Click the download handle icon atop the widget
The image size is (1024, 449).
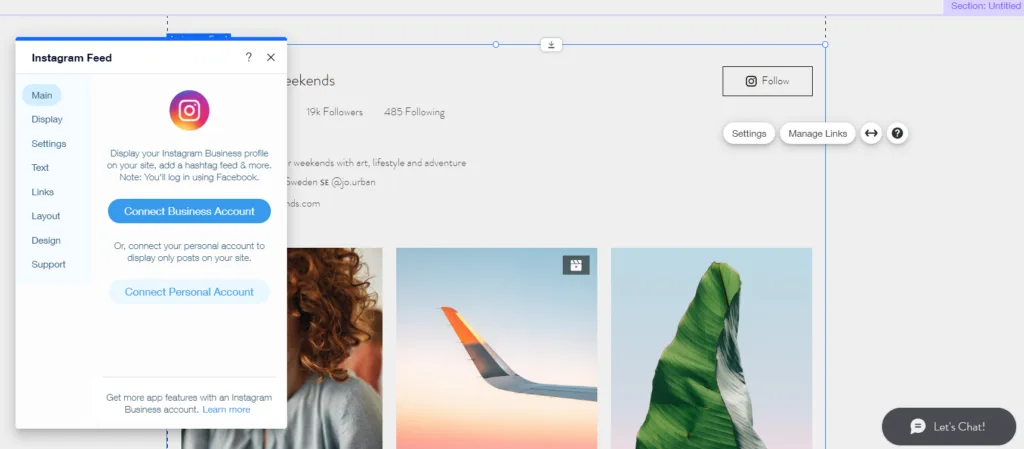[x=551, y=44]
